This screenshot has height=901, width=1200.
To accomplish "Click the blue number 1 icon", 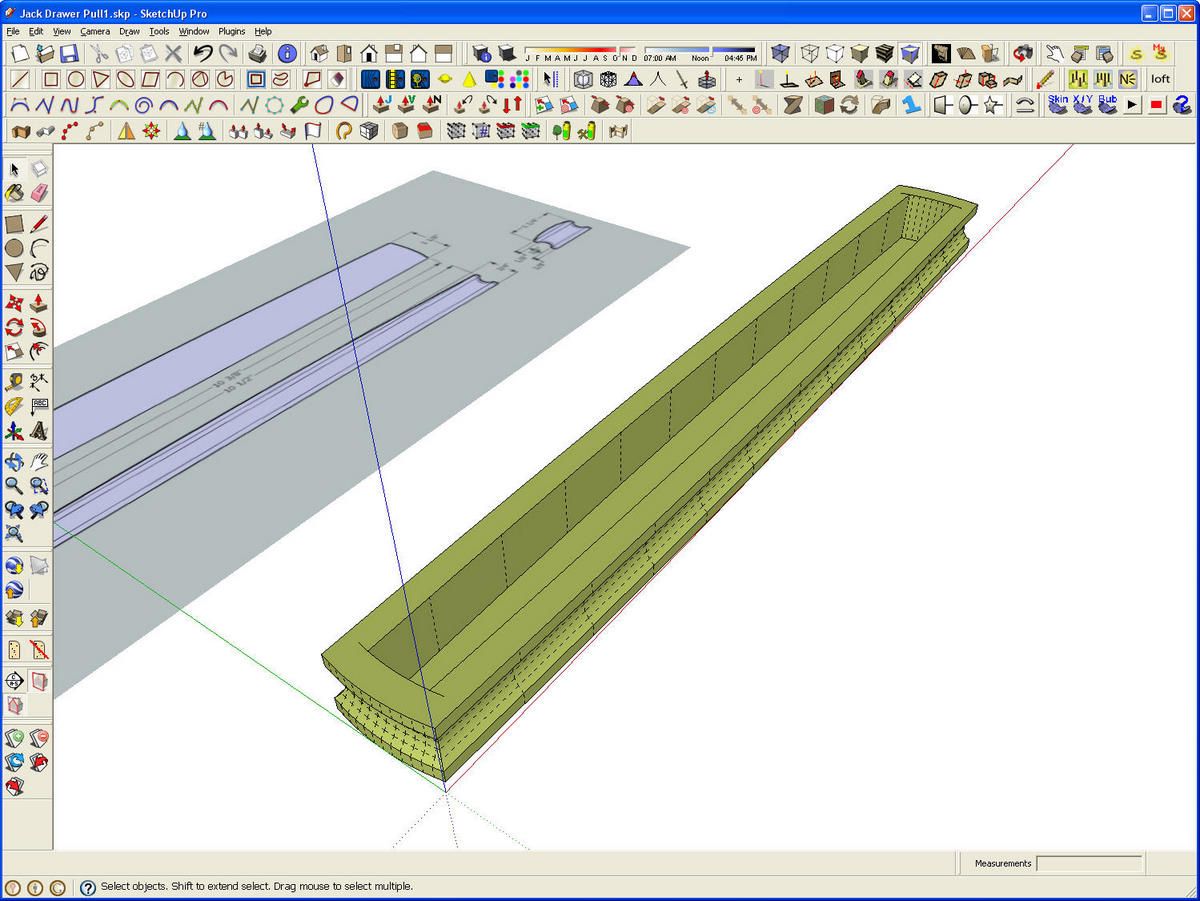I will tap(911, 104).
